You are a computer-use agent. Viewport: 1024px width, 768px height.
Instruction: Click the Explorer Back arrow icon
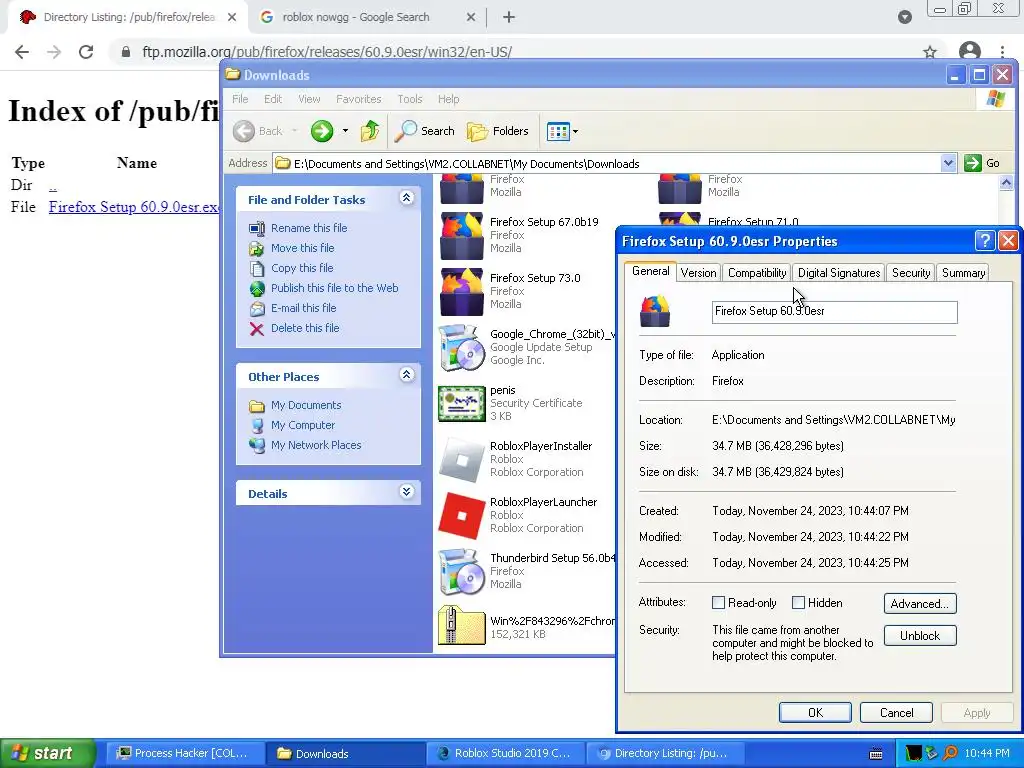tap(244, 131)
